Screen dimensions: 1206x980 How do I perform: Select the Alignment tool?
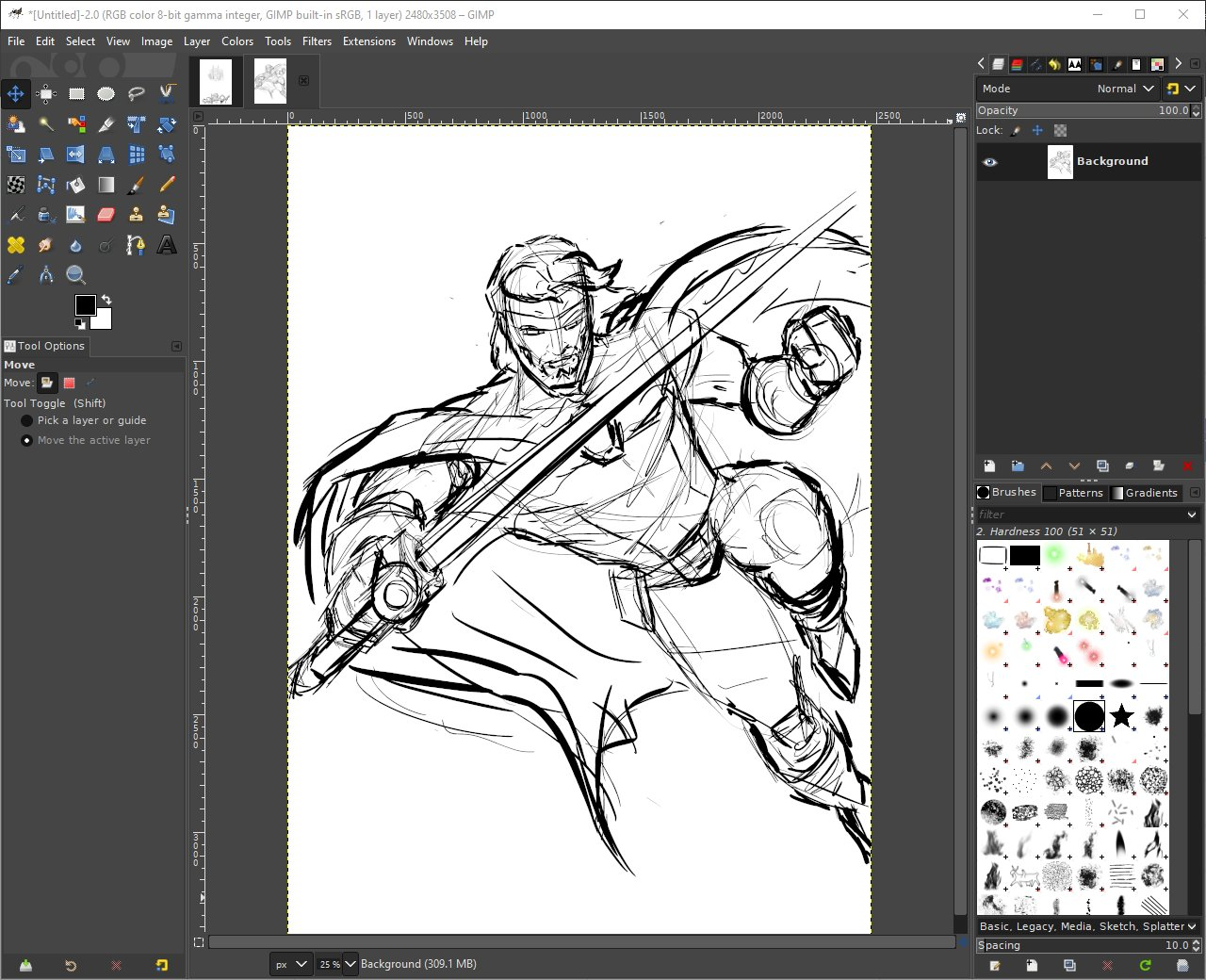(46, 93)
